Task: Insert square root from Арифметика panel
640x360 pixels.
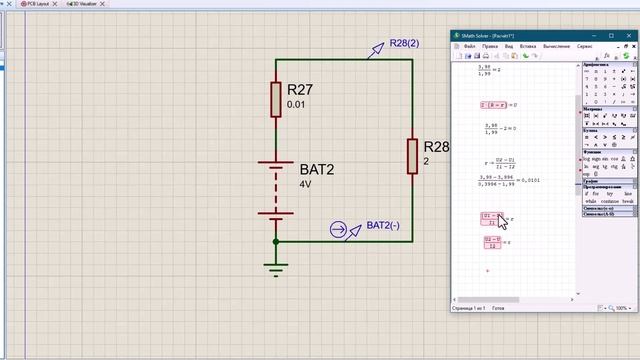Action: (x=623, y=87)
